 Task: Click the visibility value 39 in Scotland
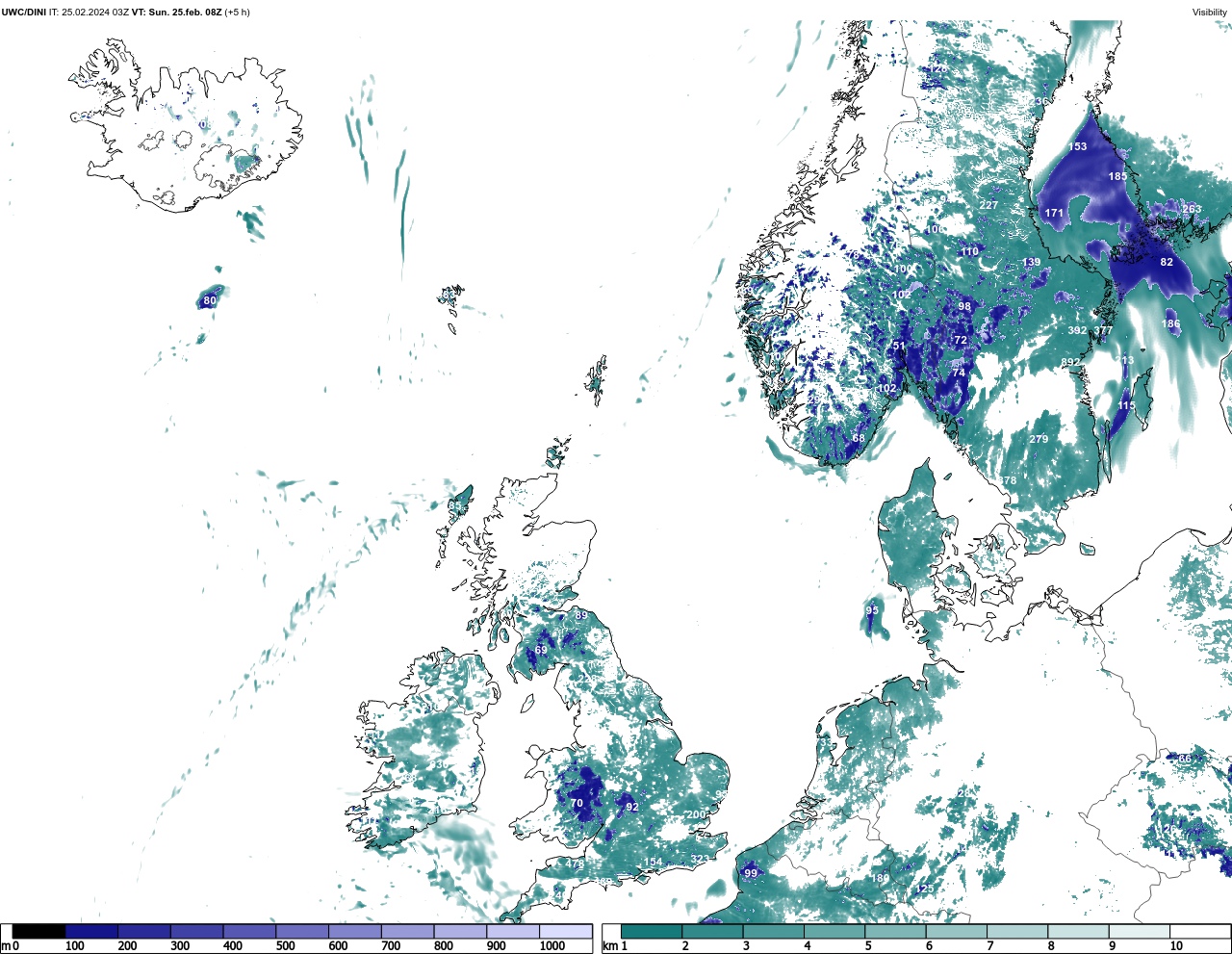pyautogui.click(x=581, y=615)
